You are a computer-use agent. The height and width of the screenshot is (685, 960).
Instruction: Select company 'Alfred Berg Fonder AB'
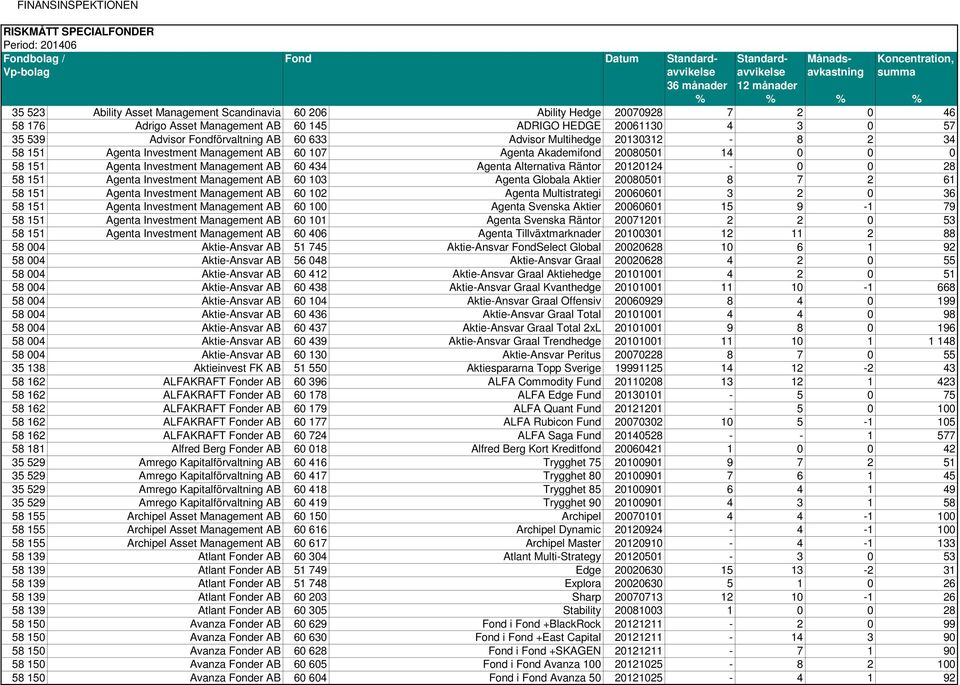(226, 449)
